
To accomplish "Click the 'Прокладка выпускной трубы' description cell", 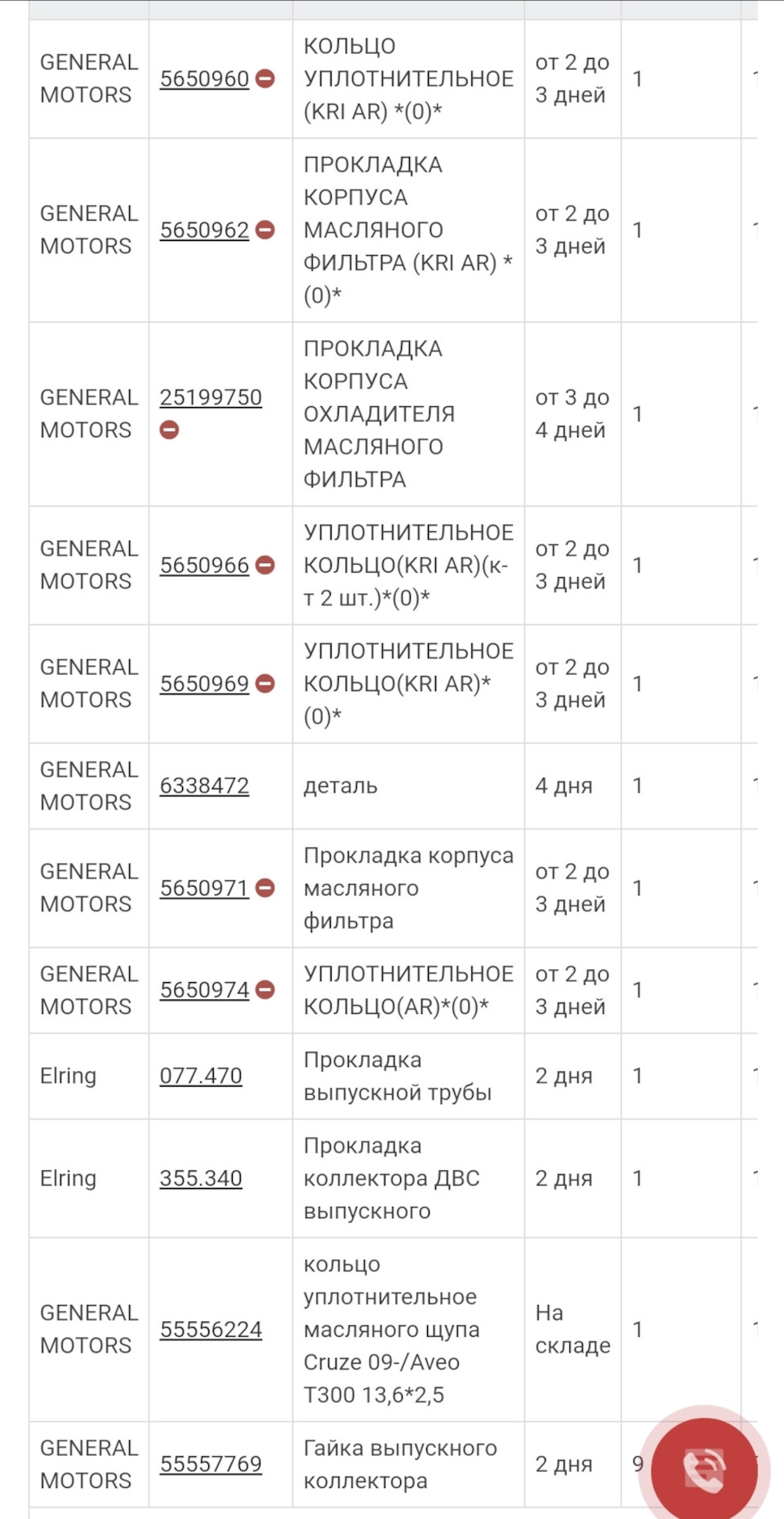I will (398, 1076).
